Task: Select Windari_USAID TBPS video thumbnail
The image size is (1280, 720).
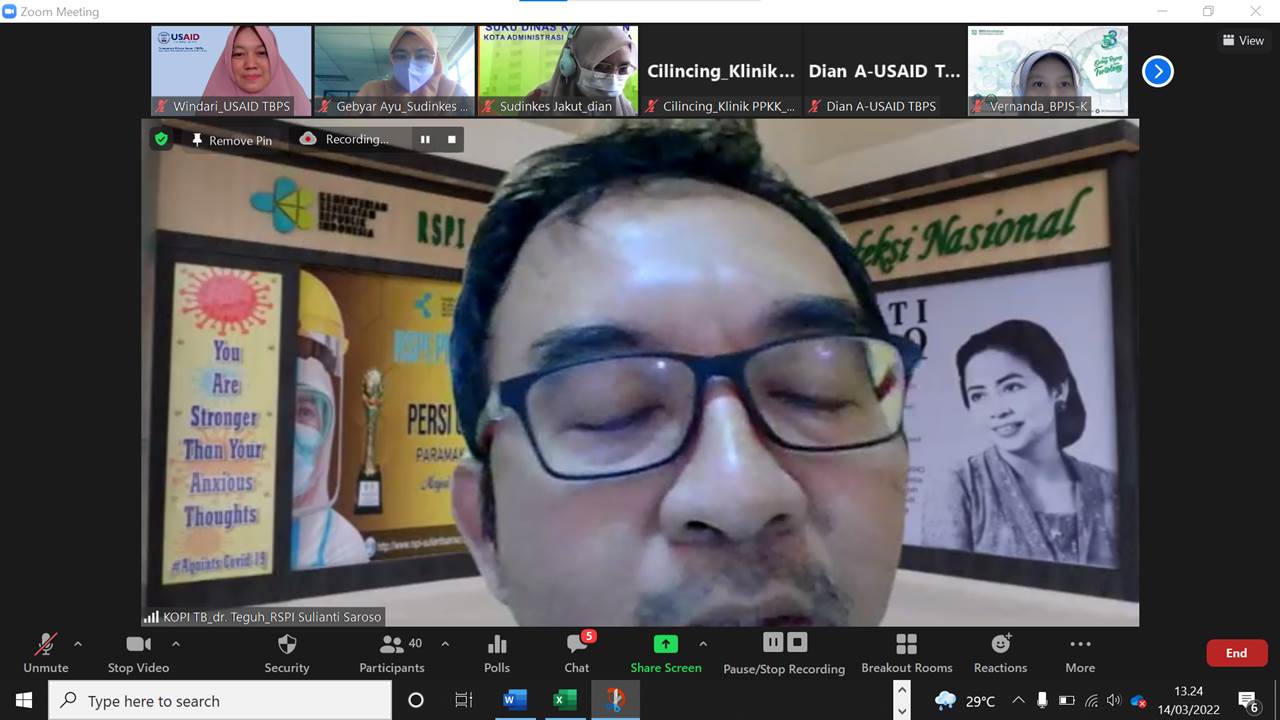Action: click(231, 70)
